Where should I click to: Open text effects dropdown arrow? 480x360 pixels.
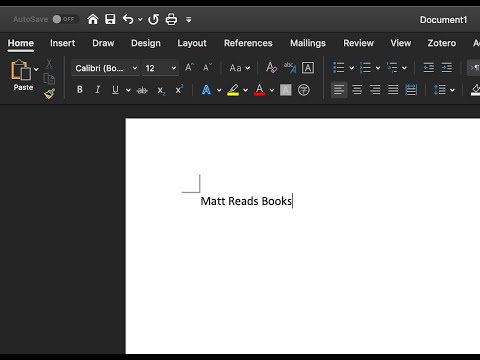219,90
